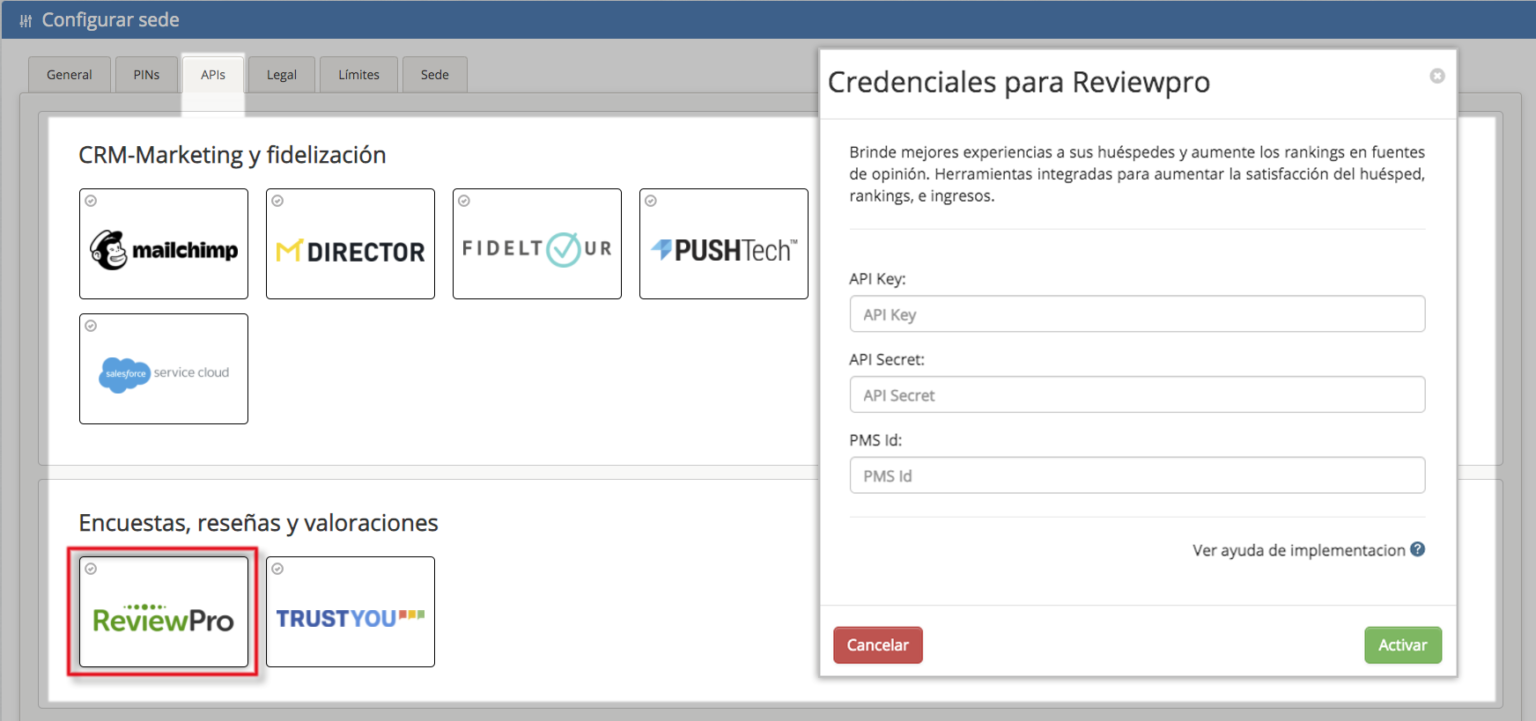Viewport: 1536px width, 721px height.
Task: Open the PINs tab
Action: 146,74
